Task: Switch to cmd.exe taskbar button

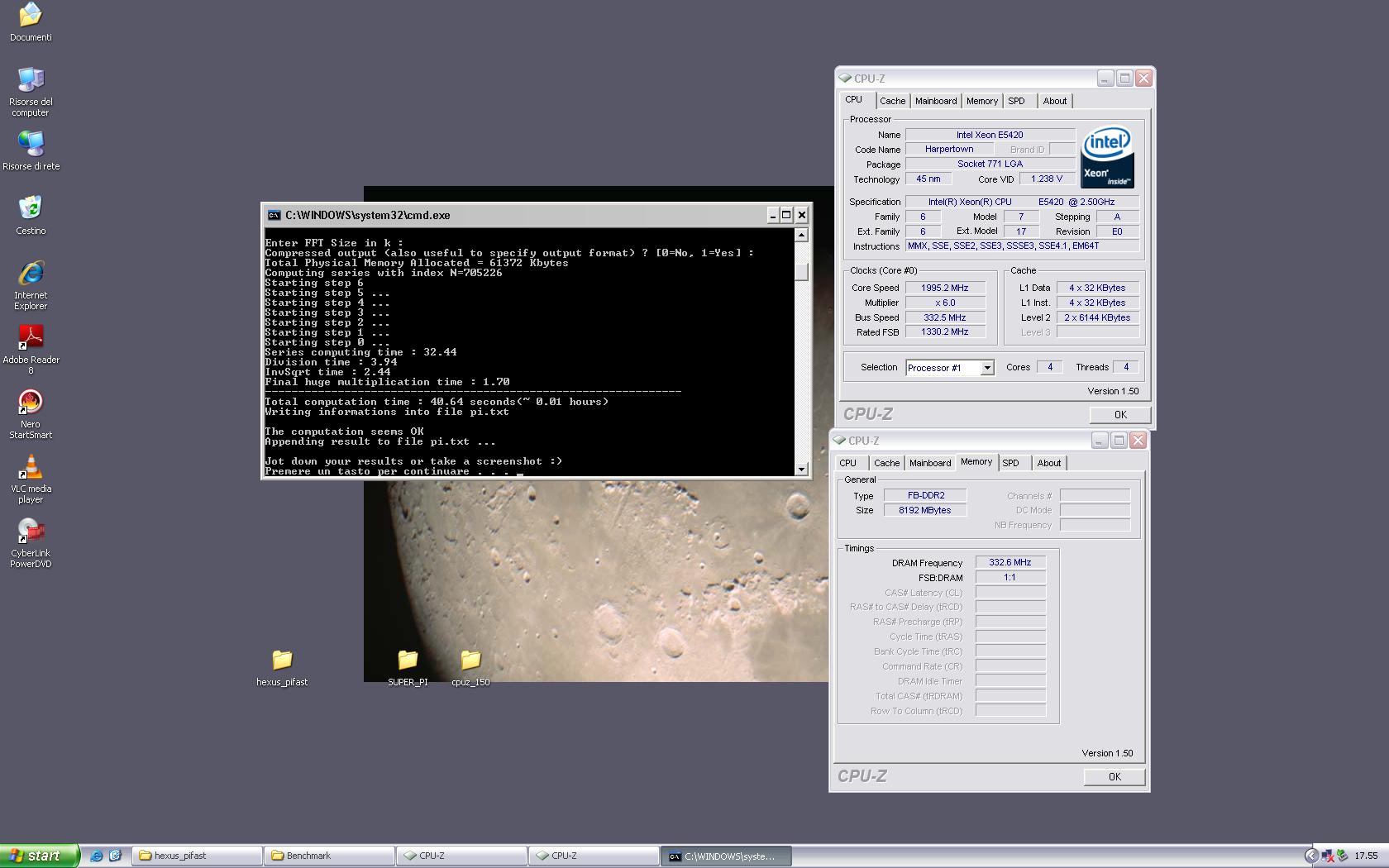Action: [726, 856]
